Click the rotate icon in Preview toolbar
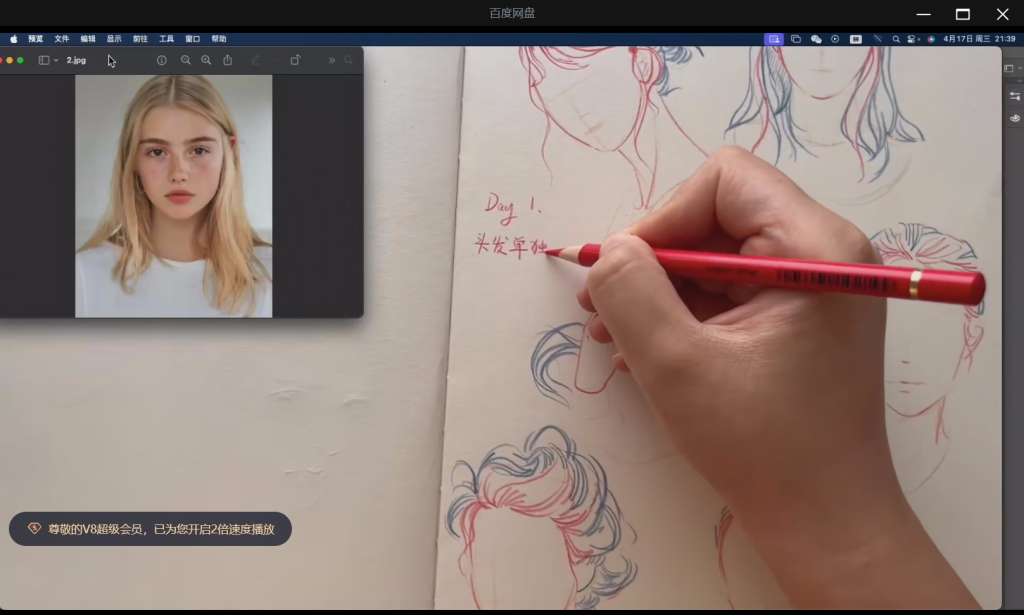 [295, 60]
